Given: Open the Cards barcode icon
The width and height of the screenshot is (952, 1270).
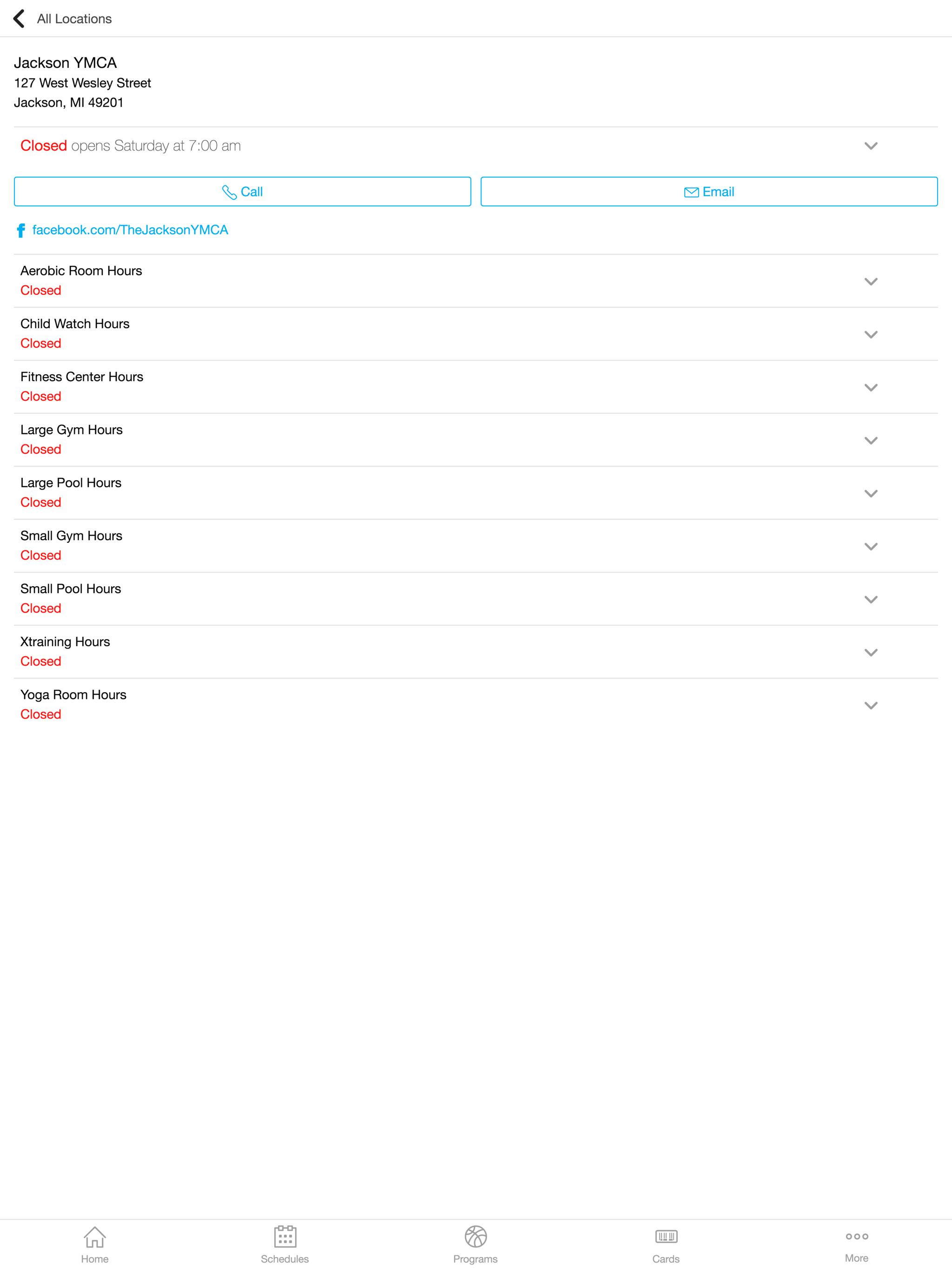Looking at the screenshot, I should (x=666, y=1236).
